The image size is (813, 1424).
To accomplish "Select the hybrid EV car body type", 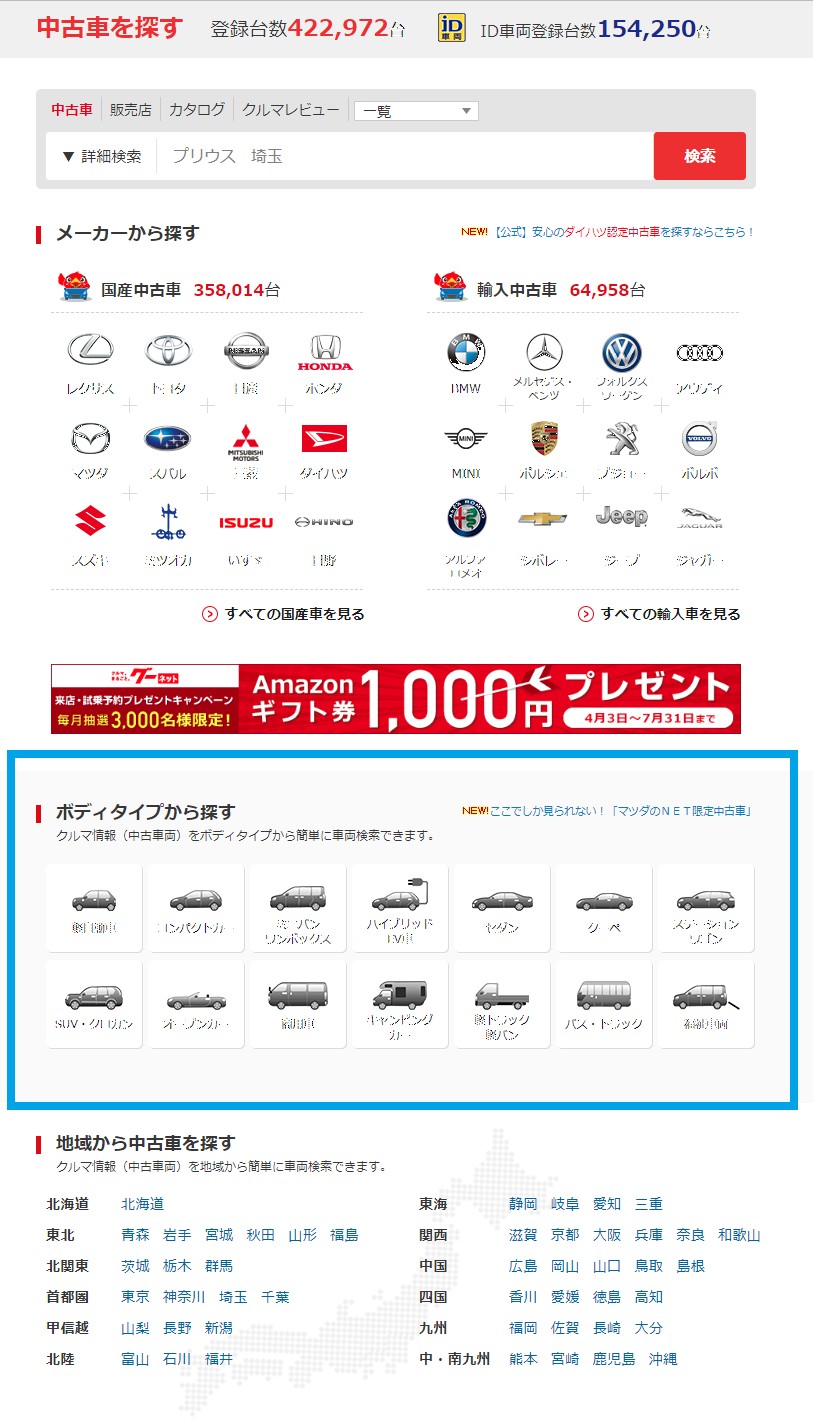I will point(399,908).
